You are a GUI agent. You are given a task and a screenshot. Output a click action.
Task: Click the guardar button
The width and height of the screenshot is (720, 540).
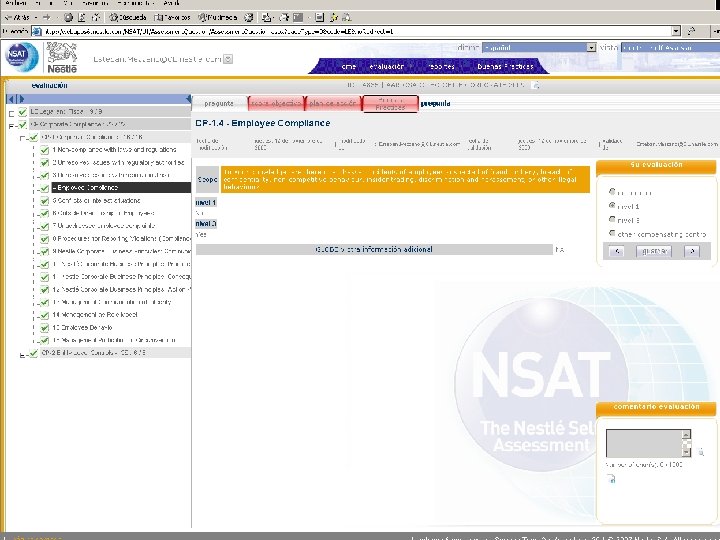(x=654, y=251)
